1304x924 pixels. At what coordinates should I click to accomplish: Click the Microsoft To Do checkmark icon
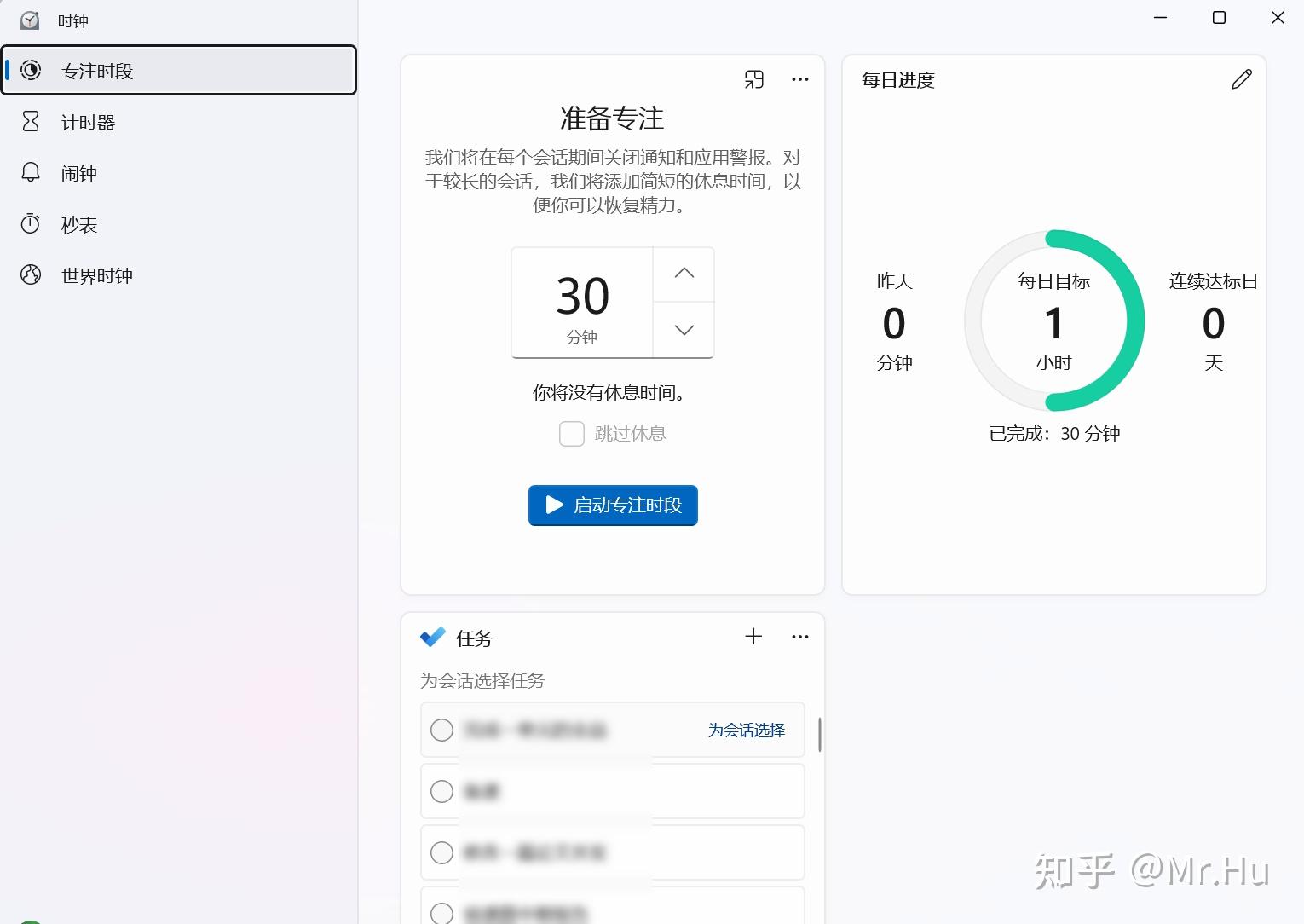click(433, 637)
